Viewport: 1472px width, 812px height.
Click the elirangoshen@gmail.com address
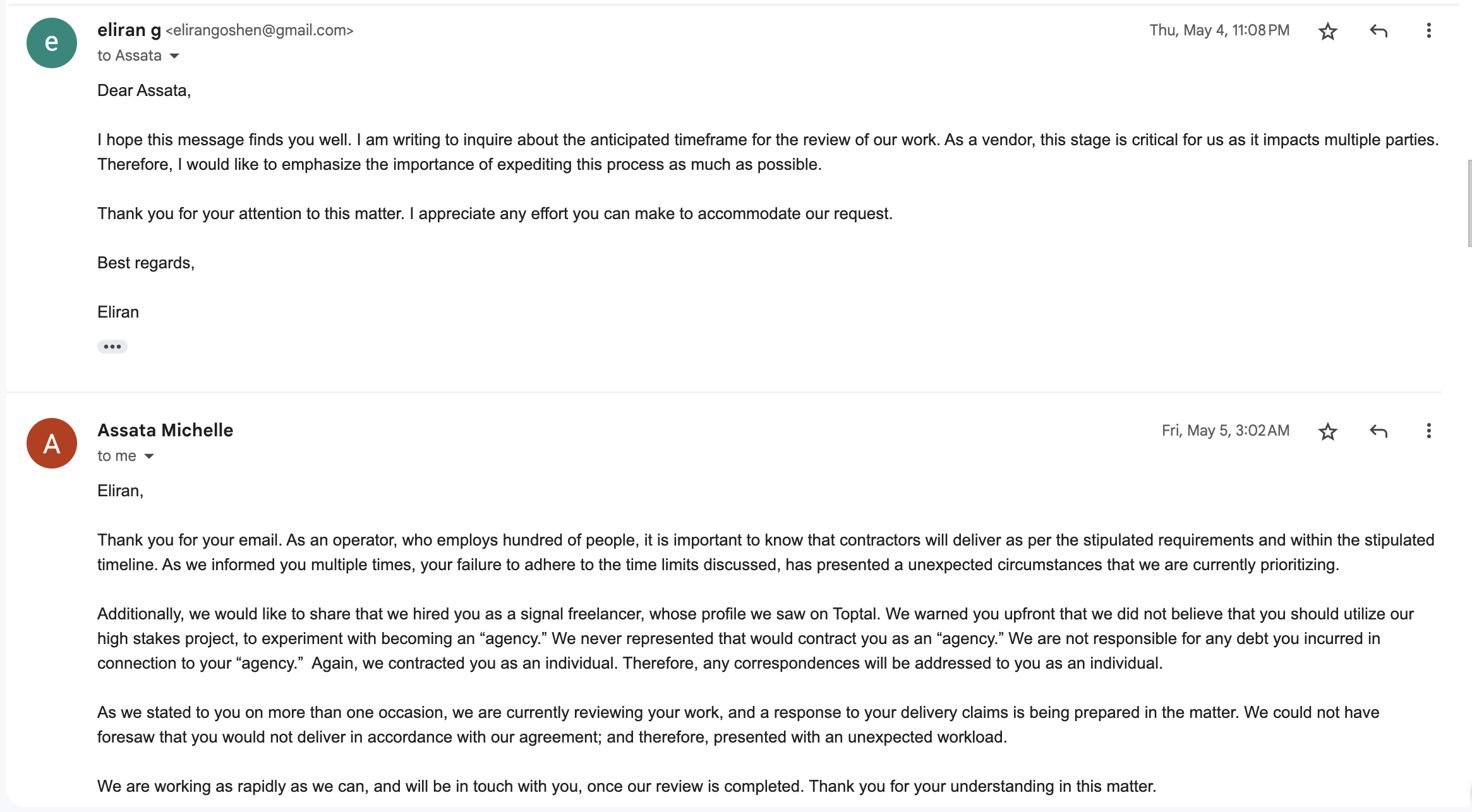pos(260,30)
